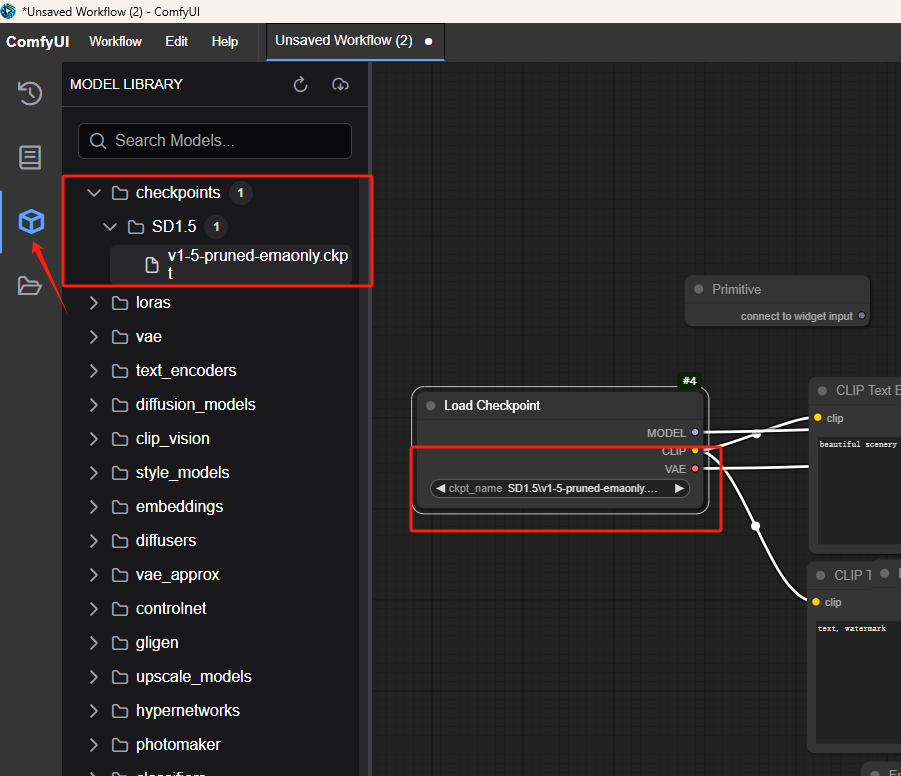Select next checkpoint with right arrow
Screen dimensions: 901x776
click(x=680, y=489)
